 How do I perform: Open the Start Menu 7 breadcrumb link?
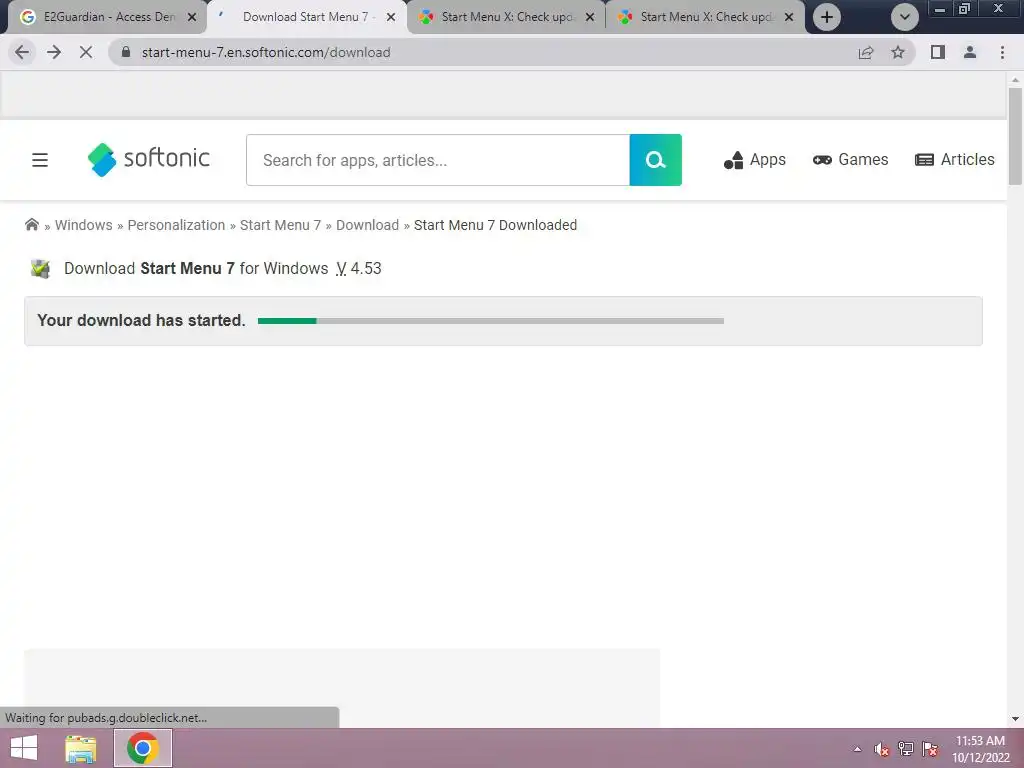(x=280, y=225)
